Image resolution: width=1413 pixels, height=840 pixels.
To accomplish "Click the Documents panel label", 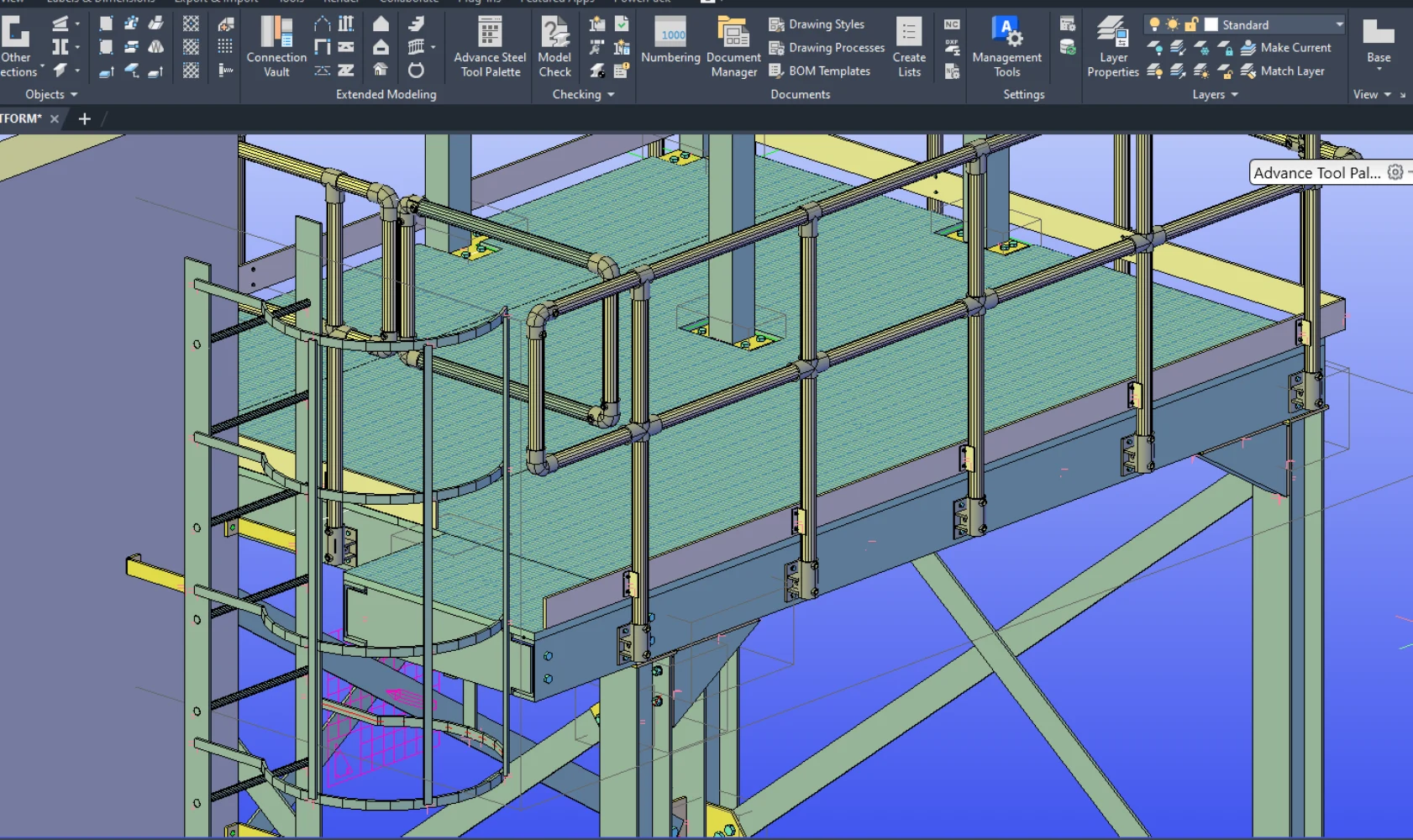I will point(801,94).
